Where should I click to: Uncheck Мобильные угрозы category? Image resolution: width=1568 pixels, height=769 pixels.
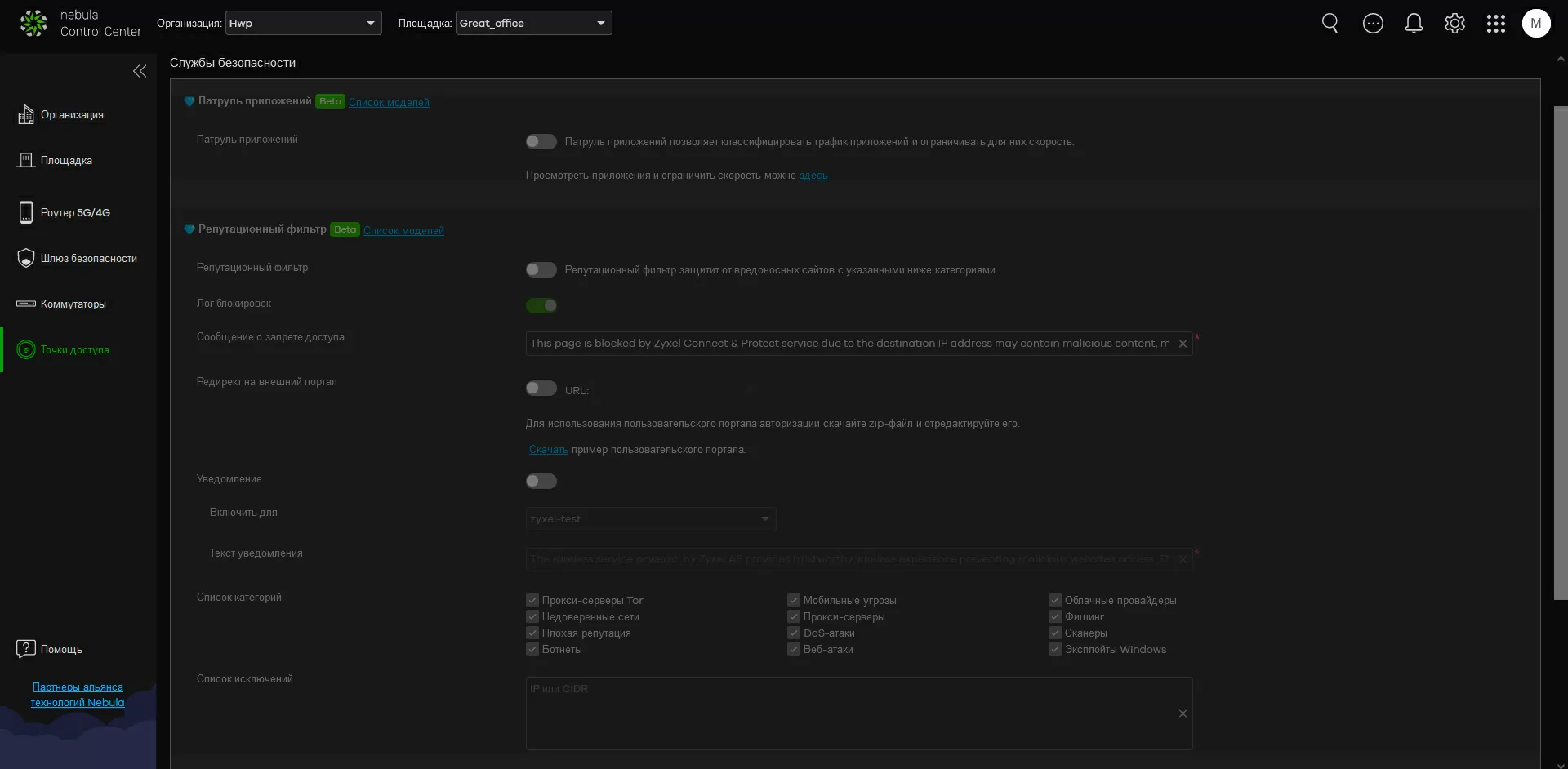(x=794, y=600)
